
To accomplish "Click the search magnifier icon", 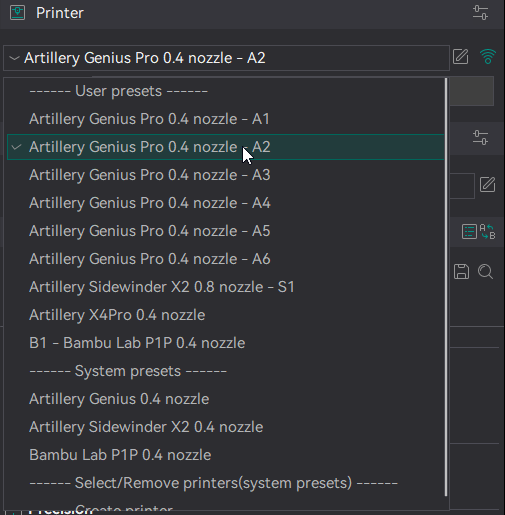I will [x=485, y=271].
